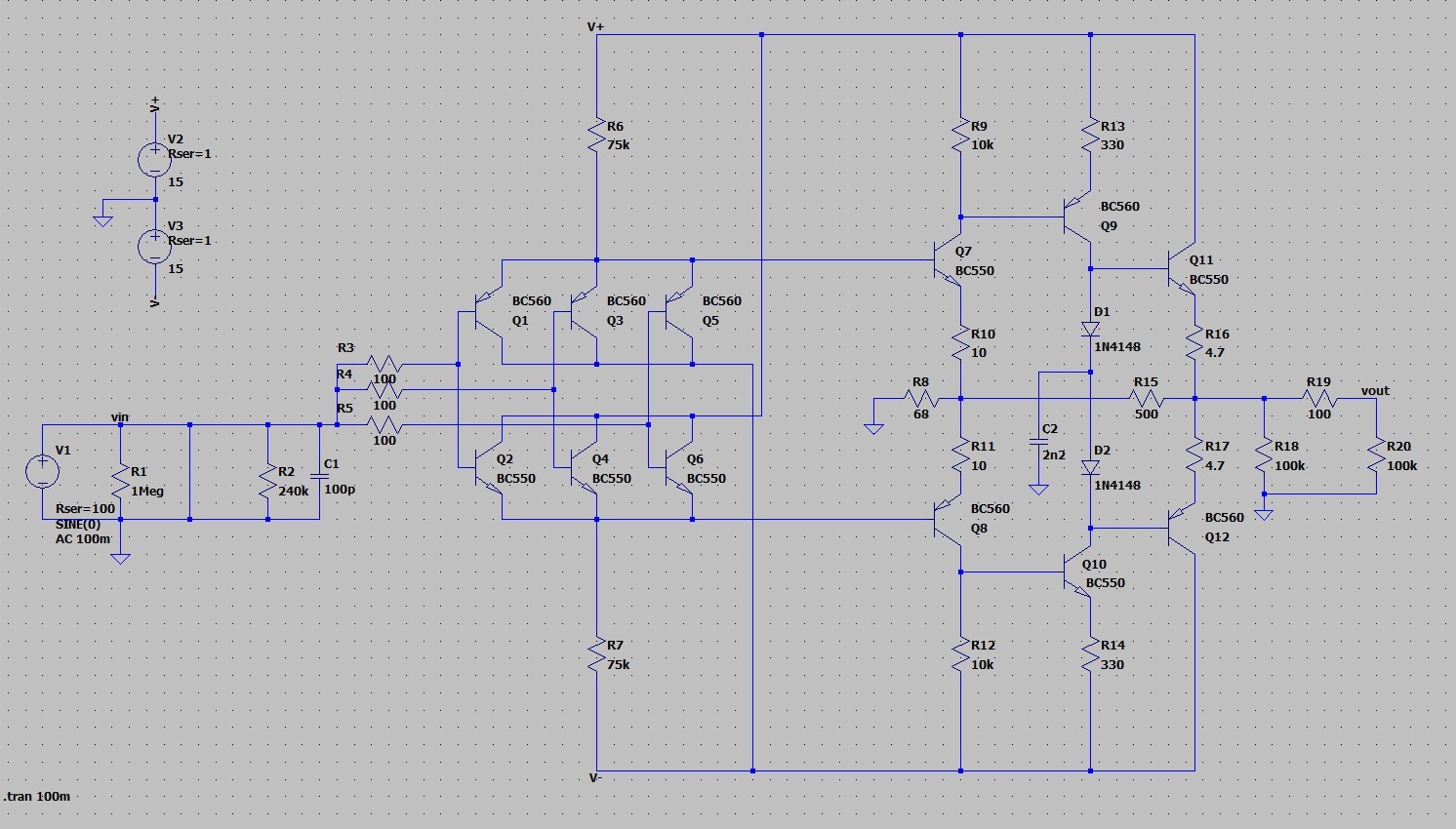Image resolution: width=1456 pixels, height=829 pixels.
Task: Click the '.tran 100m' simulation directive
Action: pyautogui.click(x=37, y=796)
